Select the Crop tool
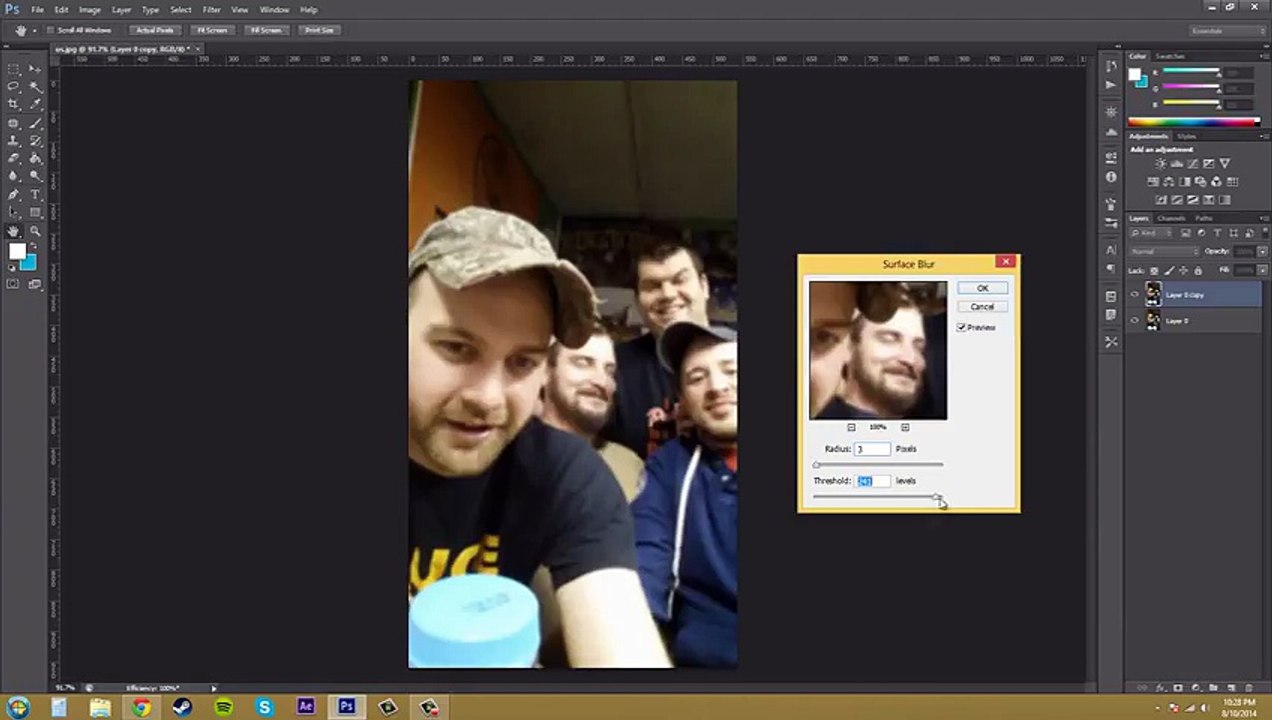The width and height of the screenshot is (1272, 720). 14,105
